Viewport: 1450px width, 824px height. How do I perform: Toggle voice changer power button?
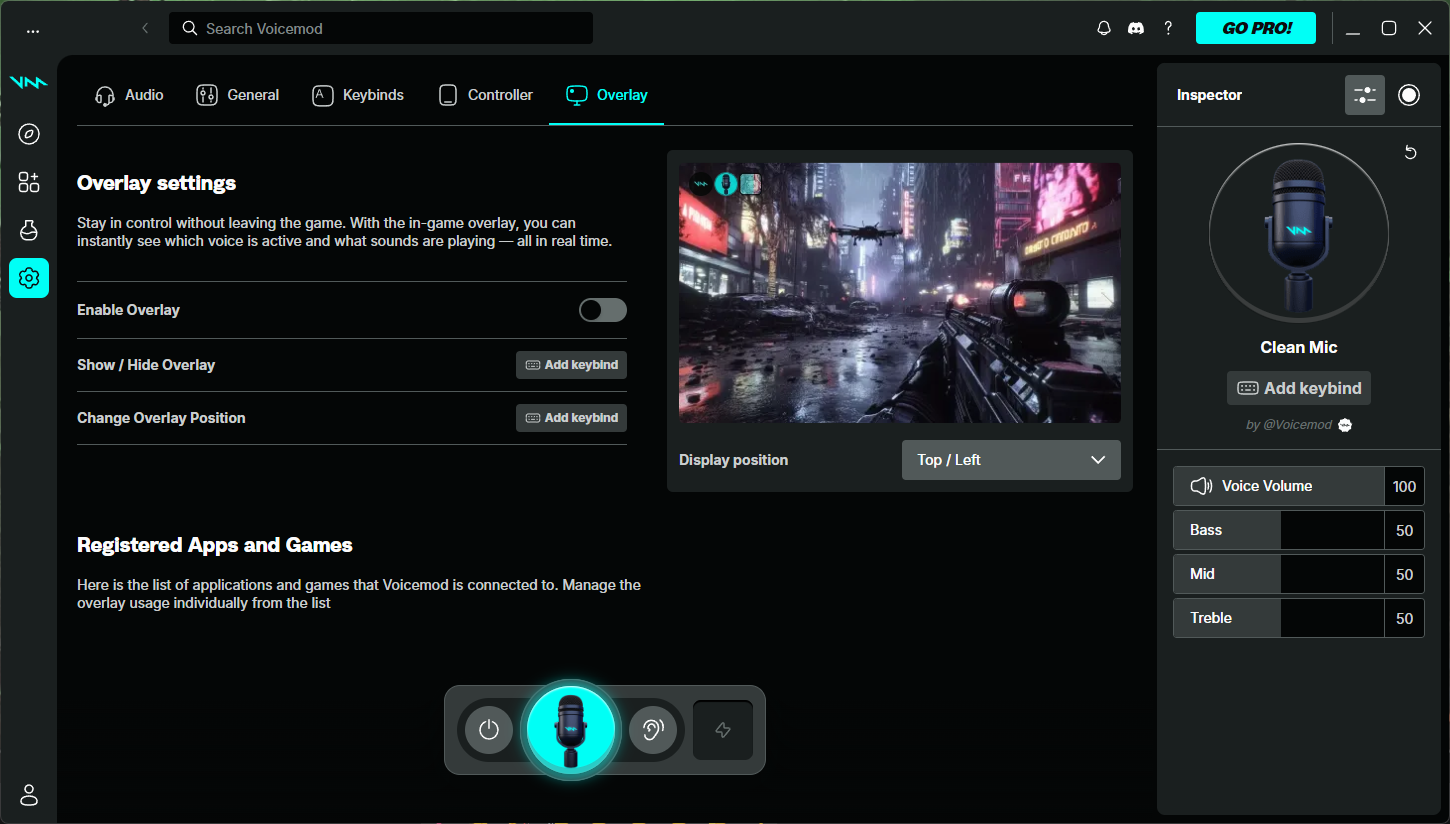489,730
